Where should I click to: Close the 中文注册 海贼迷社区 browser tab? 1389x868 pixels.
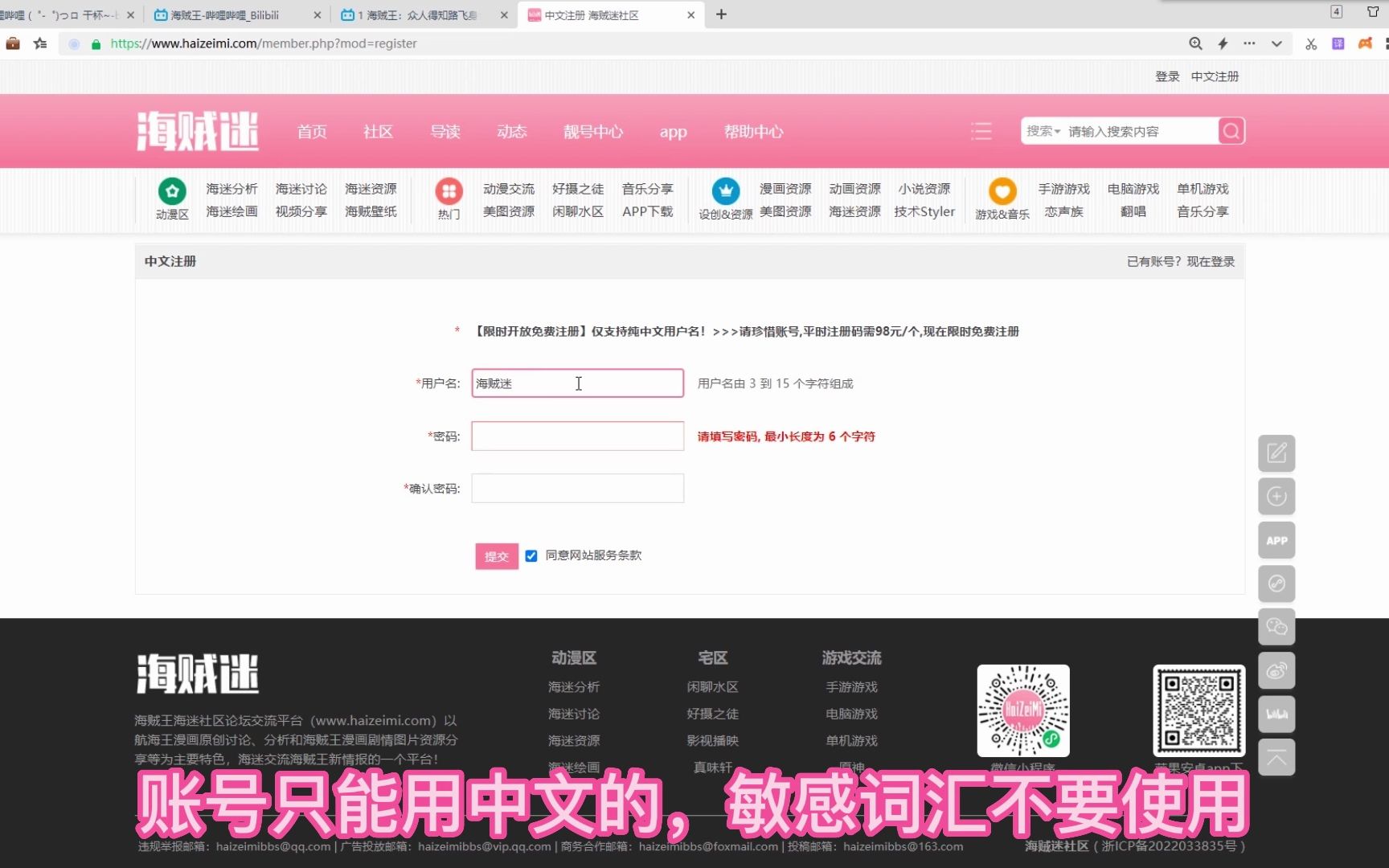[x=690, y=14]
